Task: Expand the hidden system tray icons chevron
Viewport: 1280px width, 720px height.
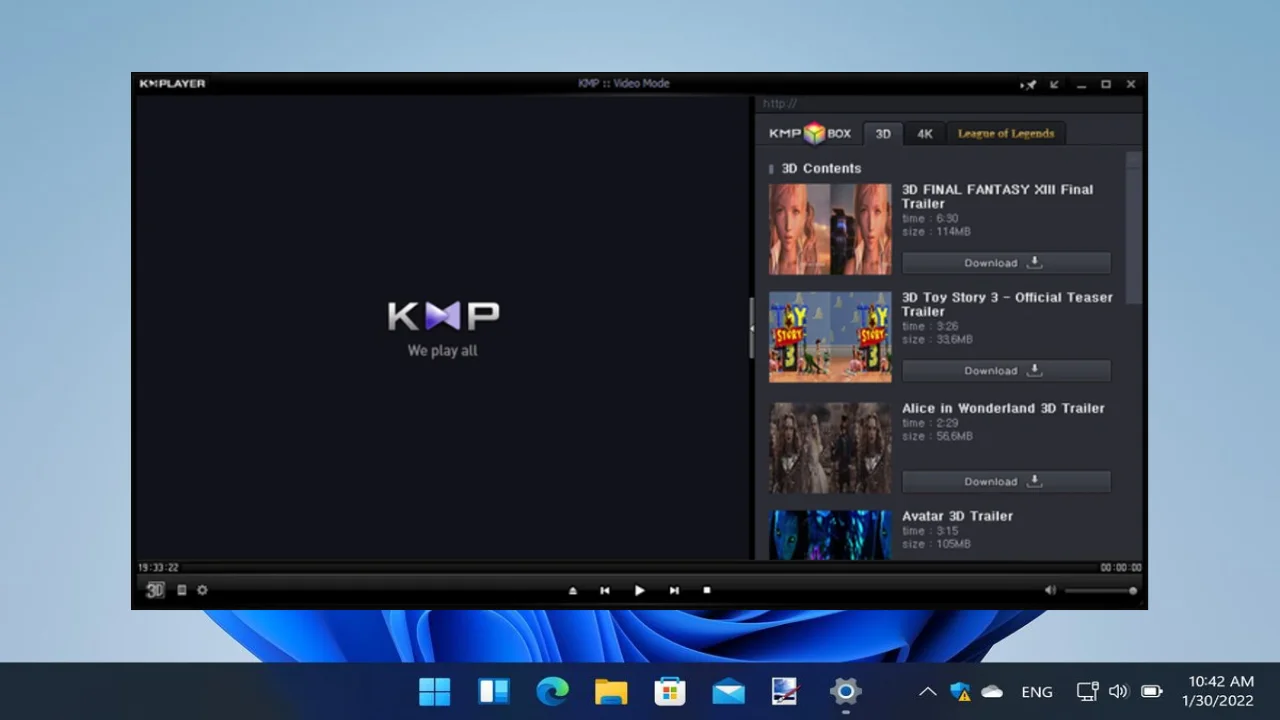Action: point(927,692)
